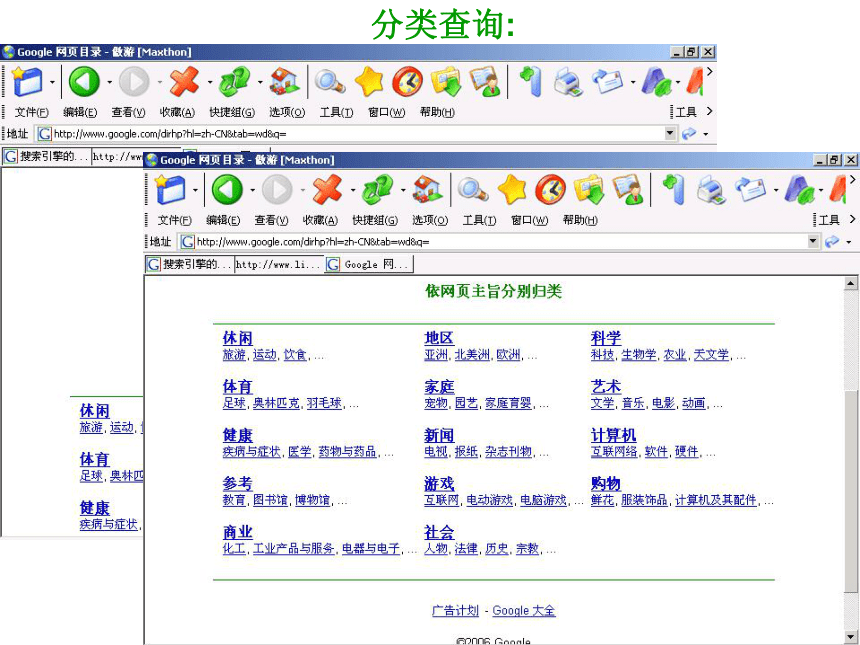The height and width of the screenshot is (645, 860).
Task: Open the Back history dropdown arrow in front window
Action: [252, 190]
